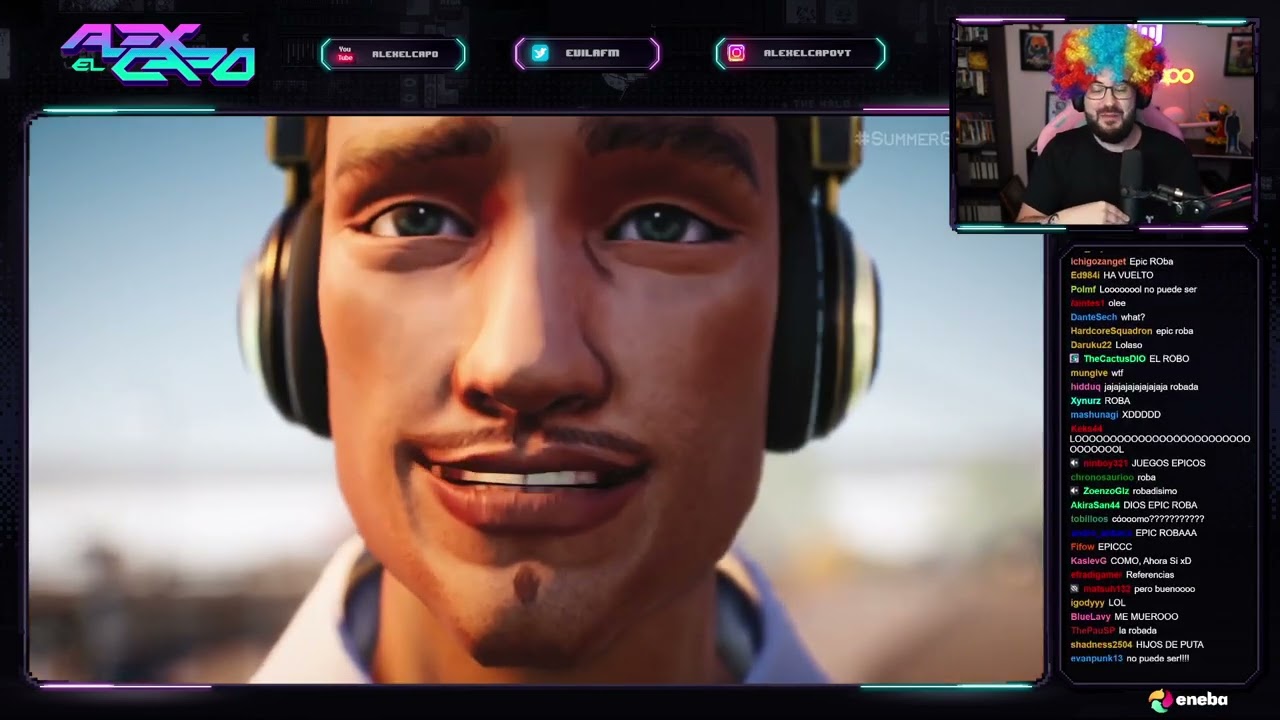This screenshot has width=1280, height=720.
Task: Click the Twitter bird icon
Action: pyautogui.click(x=540, y=53)
